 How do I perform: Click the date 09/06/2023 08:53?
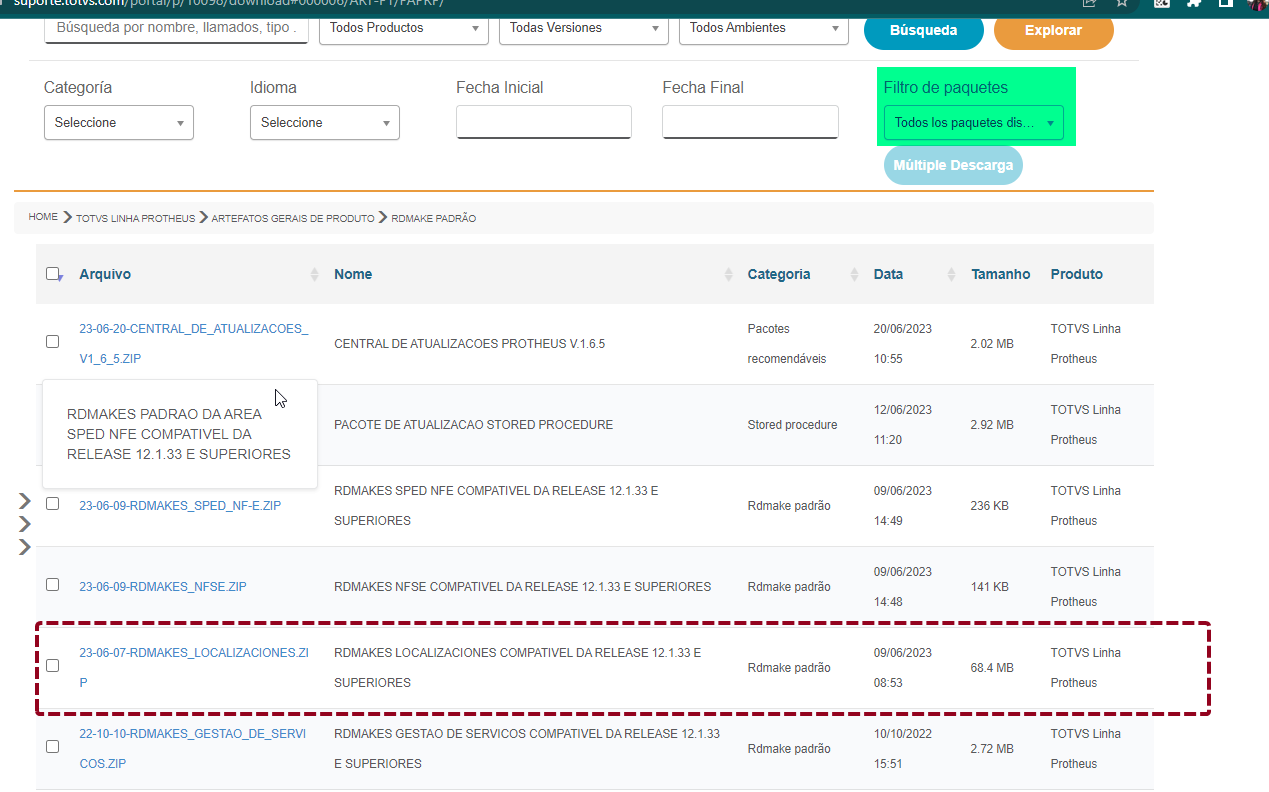[x=902, y=667]
